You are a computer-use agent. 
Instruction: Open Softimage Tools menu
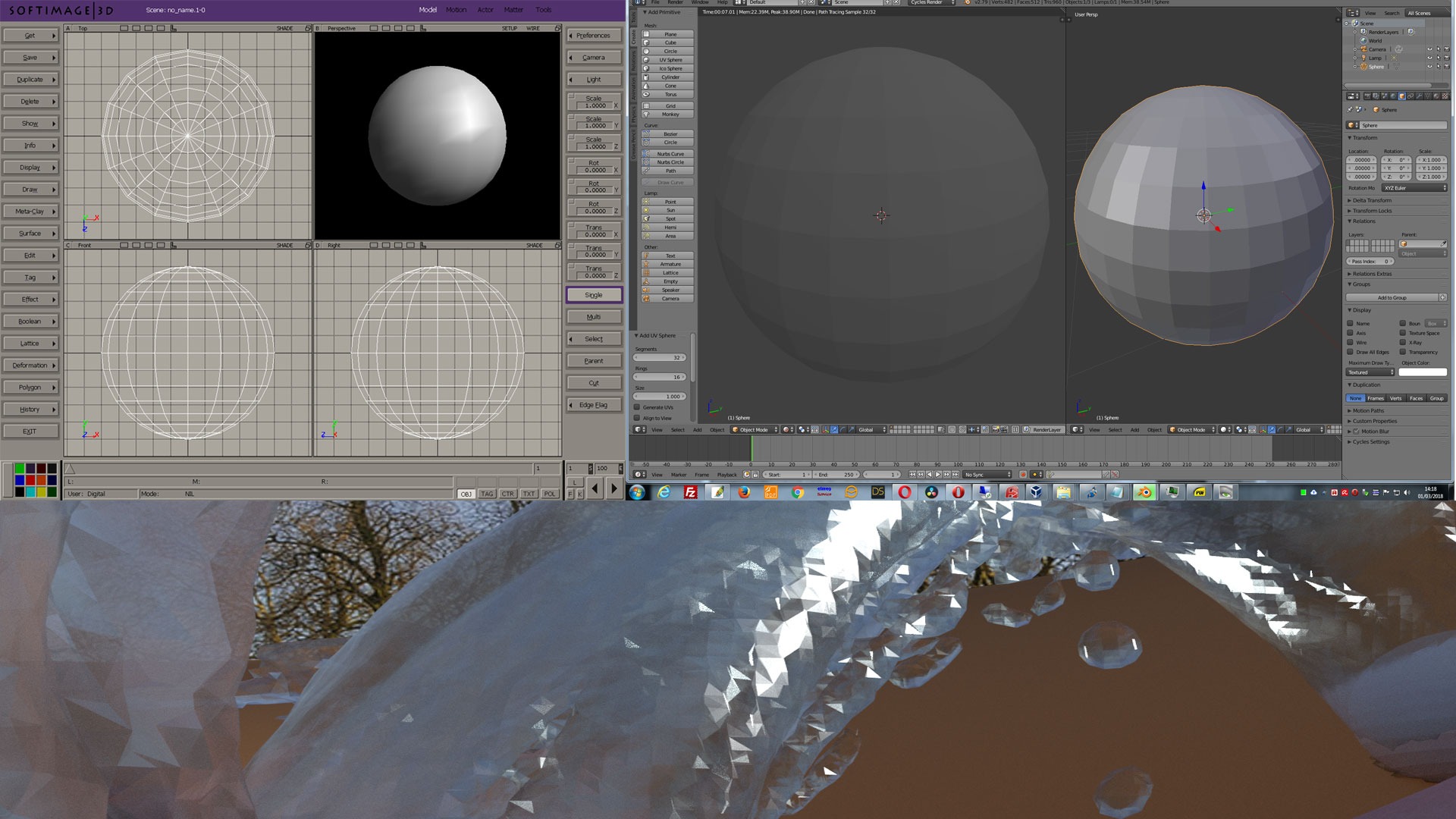click(x=544, y=10)
